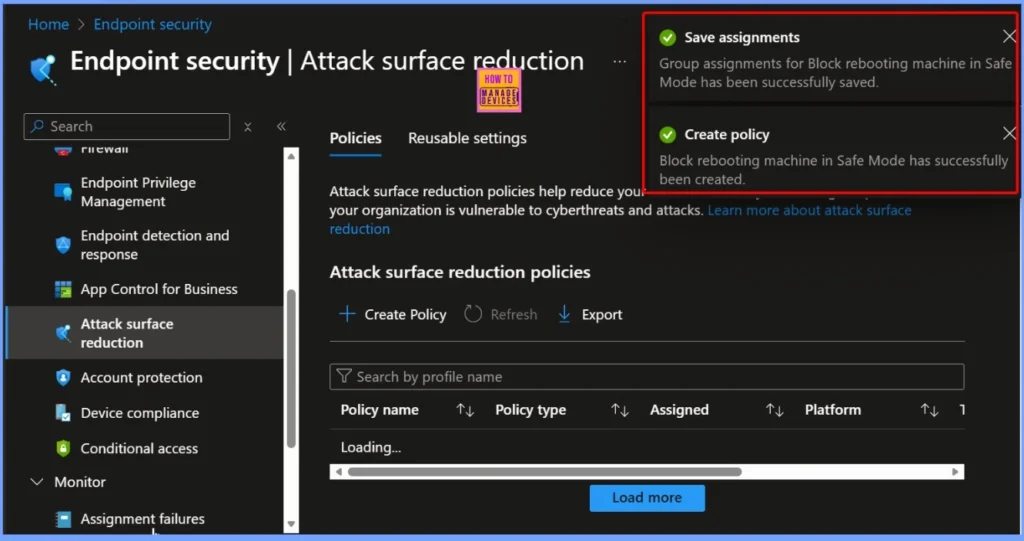Click the Endpoint detection and response icon
The width and height of the screenshot is (1024, 541).
pyautogui.click(x=63, y=245)
